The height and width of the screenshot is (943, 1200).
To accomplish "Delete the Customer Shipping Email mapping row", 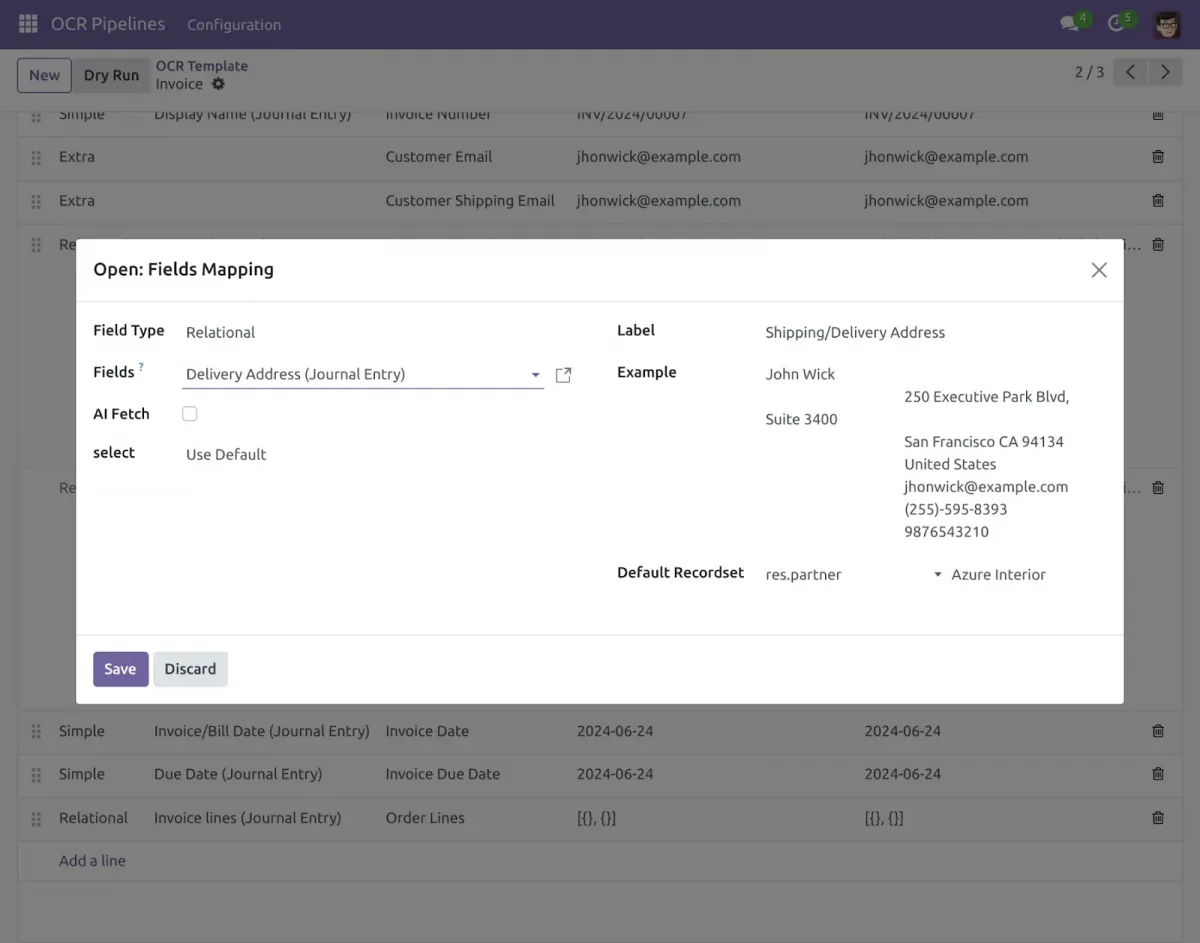I will click(1157, 200).
